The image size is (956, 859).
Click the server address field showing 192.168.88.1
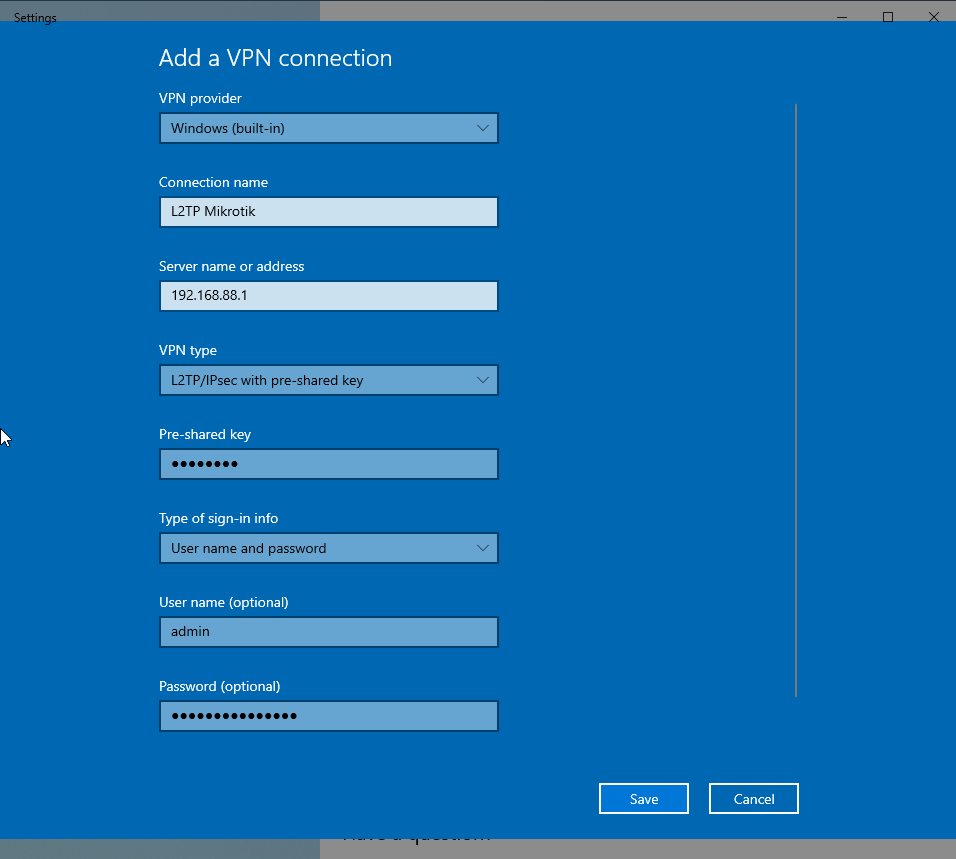(328, 296)
